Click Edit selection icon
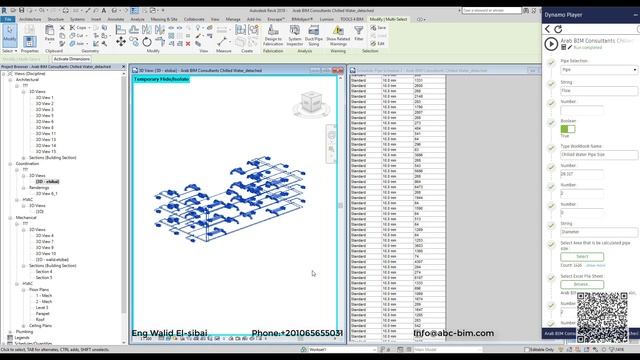The image size is (640, 360). [378, 43]
